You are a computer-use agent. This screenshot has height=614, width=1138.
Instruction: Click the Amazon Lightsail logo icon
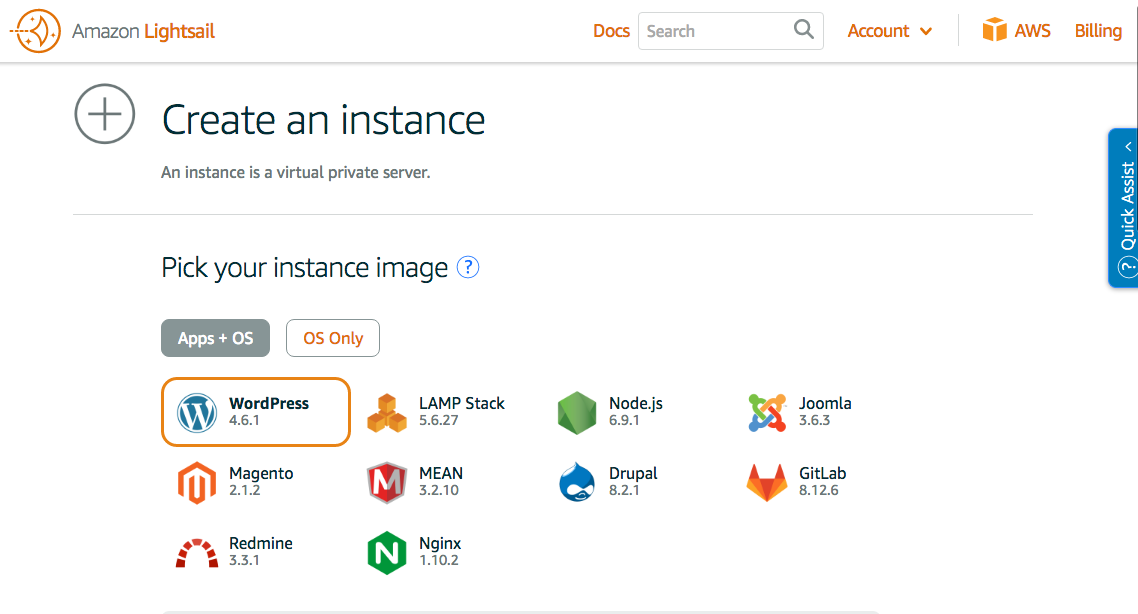[36, 31]
